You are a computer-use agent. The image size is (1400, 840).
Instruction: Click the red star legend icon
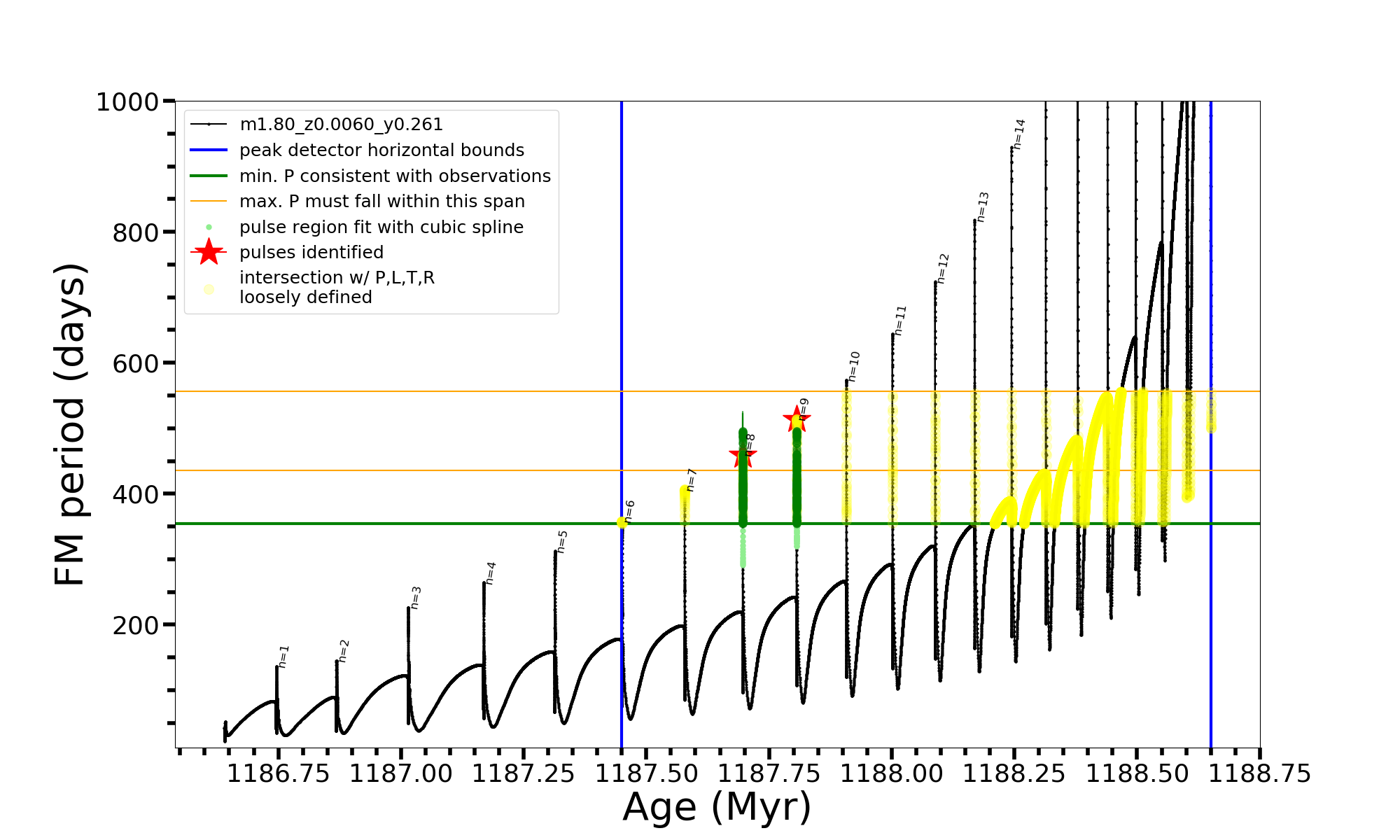(x=209, y=252)
